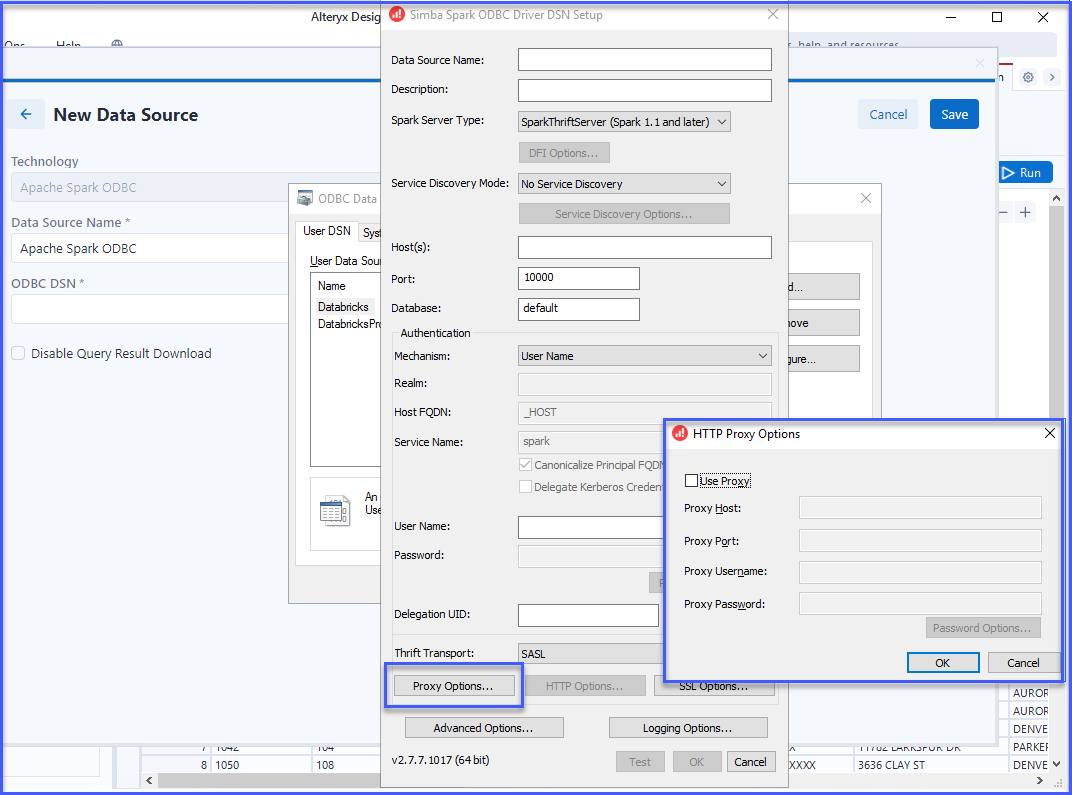Open the Thrift Transport dropdown
Screen dimensions: 1072x795
591,653
